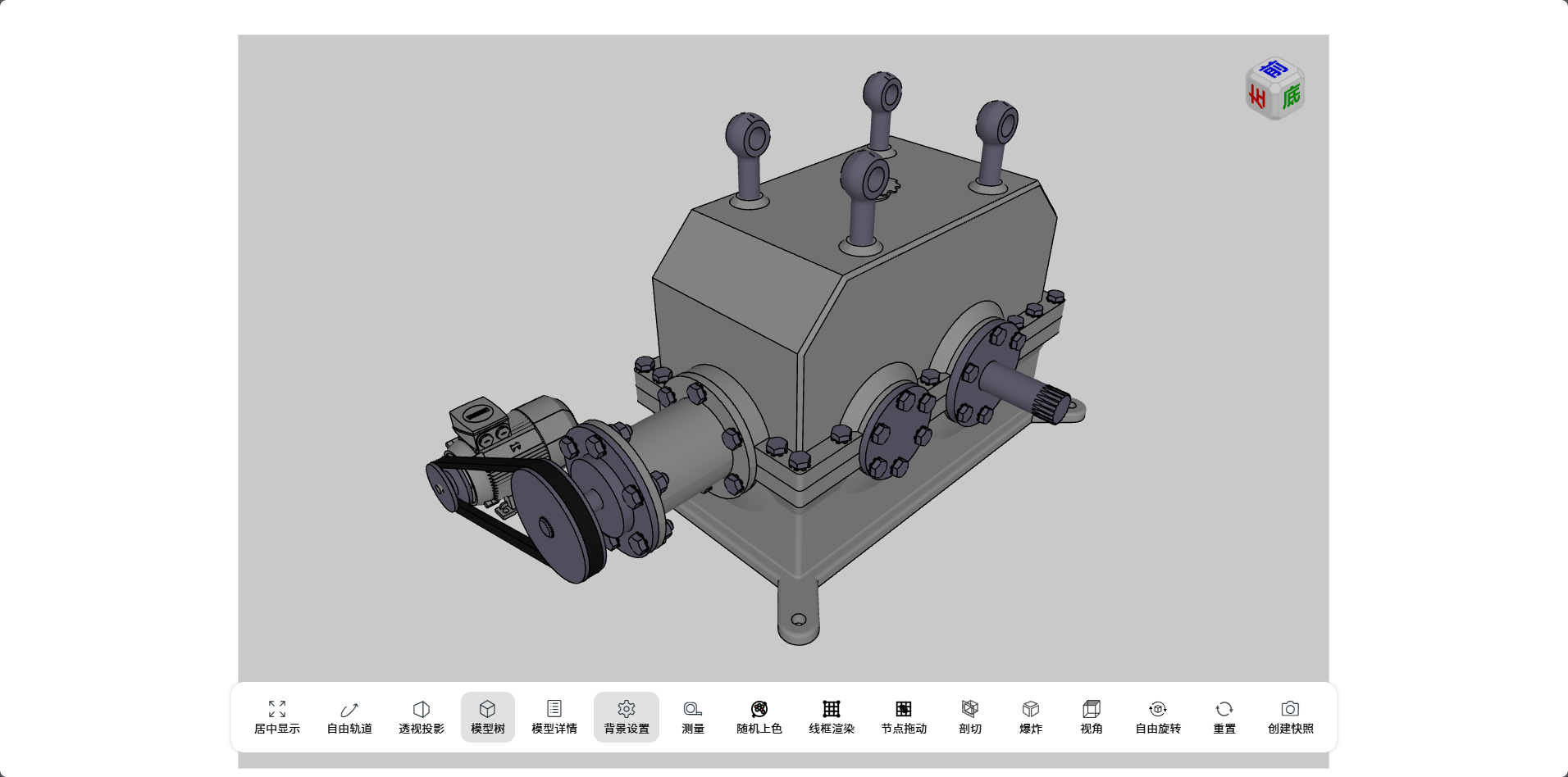Activate the 自由轨道 free orbit tool

349,716
